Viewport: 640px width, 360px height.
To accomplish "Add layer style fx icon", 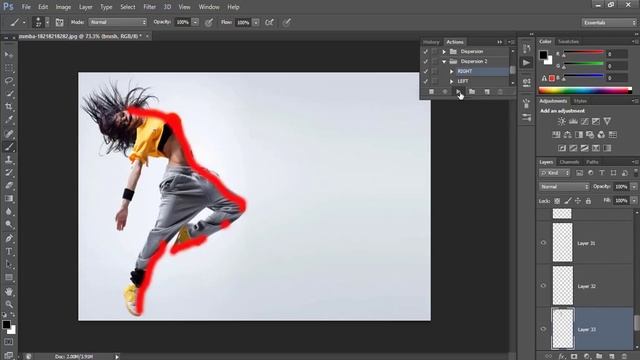I will pyautogui.click(x=562, y=356).
